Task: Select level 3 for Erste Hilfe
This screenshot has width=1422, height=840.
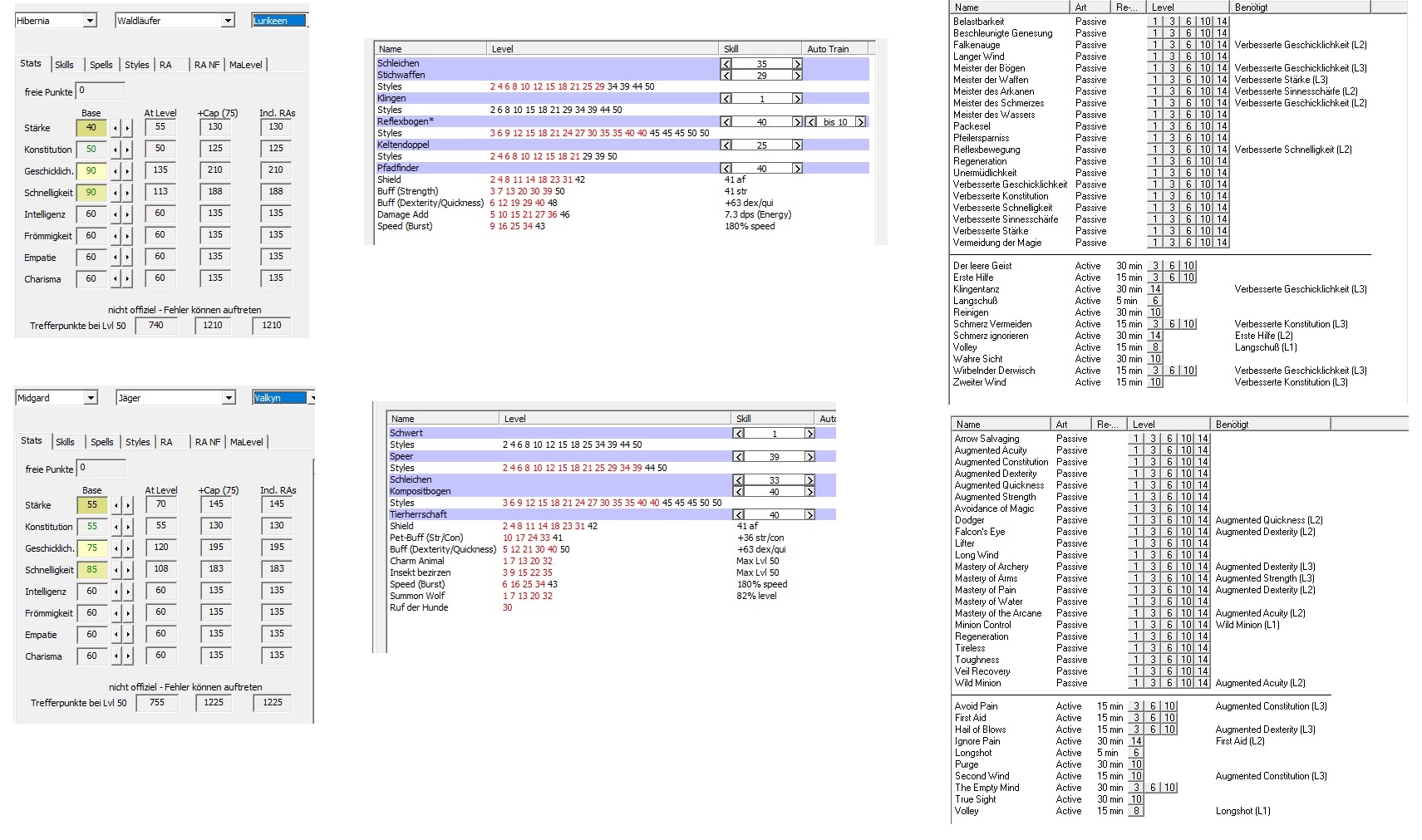Action: coord(1155,278)
